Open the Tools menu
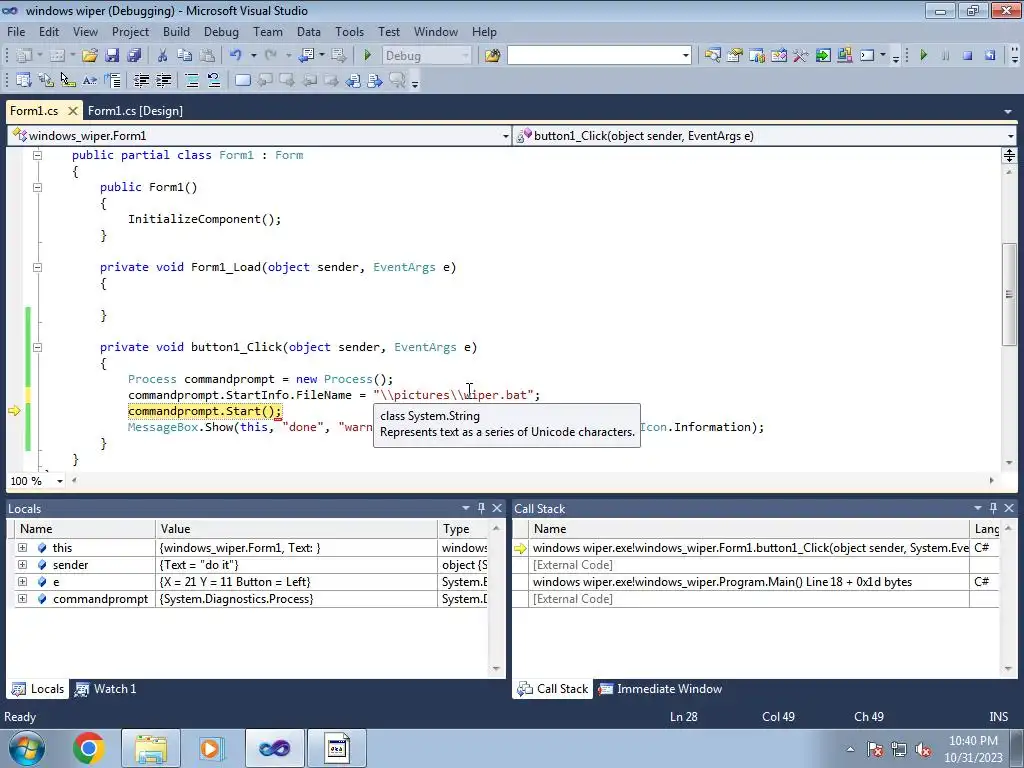The width and height of the screenshot is (1024, 768). tap(349, 31)
